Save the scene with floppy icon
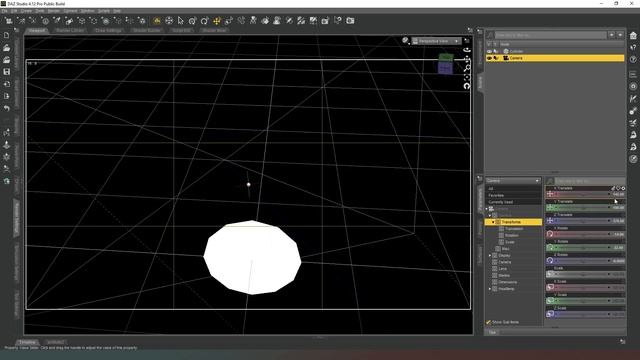 coord(7,72)
